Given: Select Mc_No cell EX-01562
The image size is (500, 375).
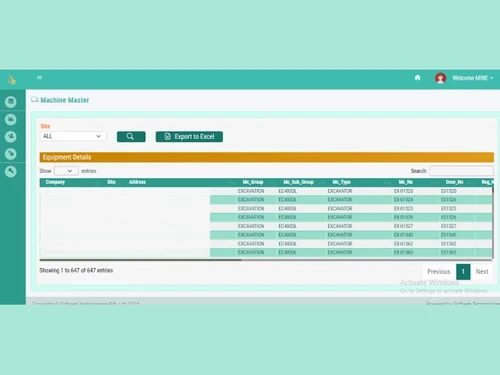Looking at the screenshot, I should coord(403,244).
